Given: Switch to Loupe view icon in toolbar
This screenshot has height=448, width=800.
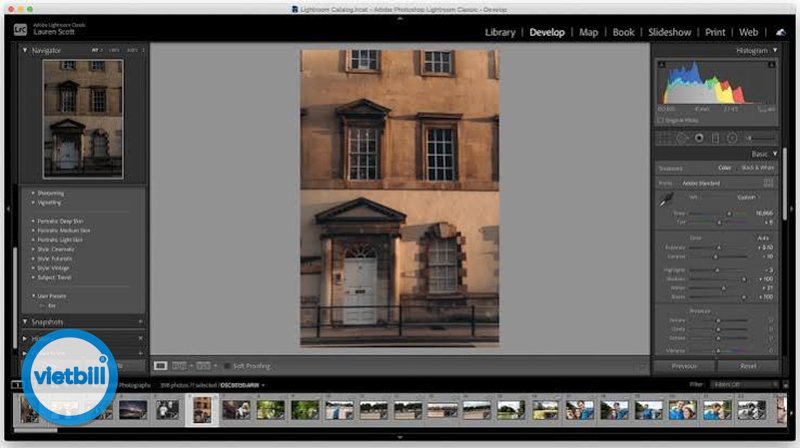Looking at the screenshot, I should (160, 366).
